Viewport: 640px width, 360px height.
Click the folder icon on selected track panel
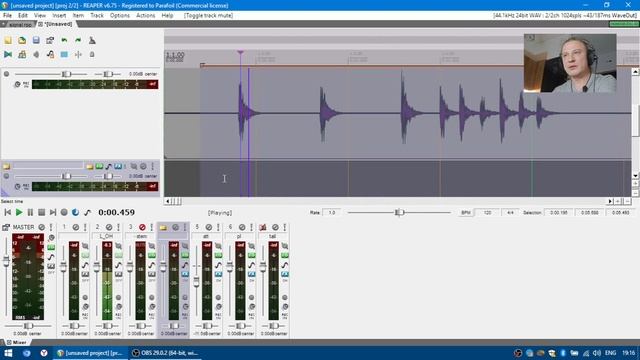tap(7, 166)
